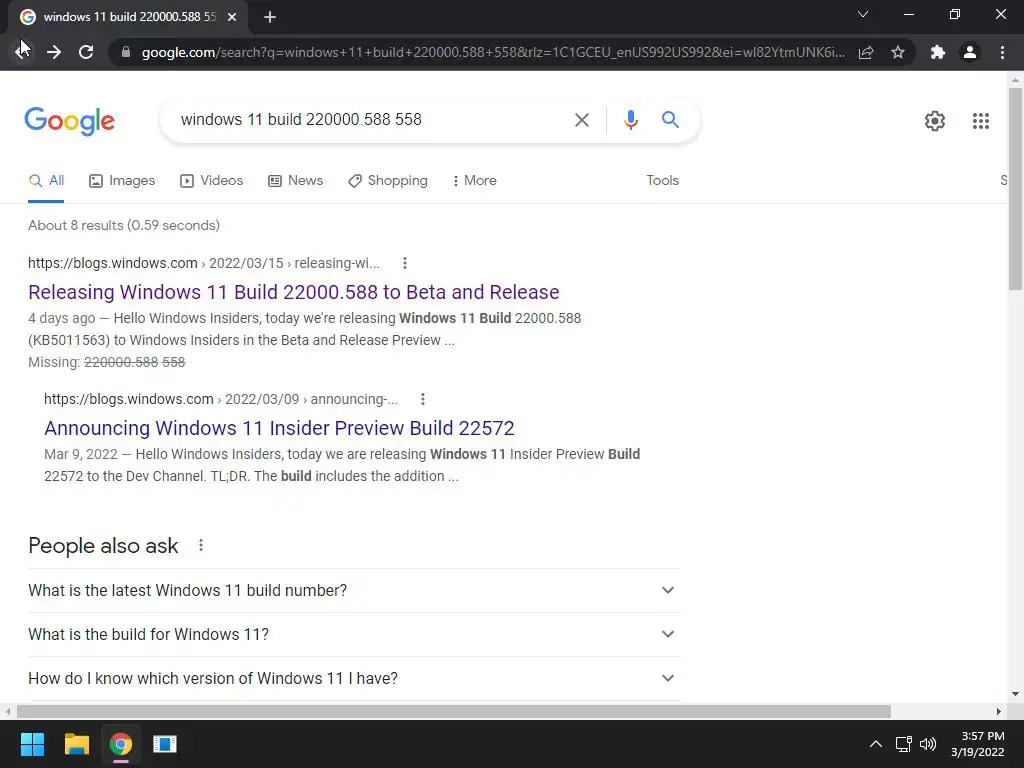Open the blue window app on the taskbar

pos(165,744)
